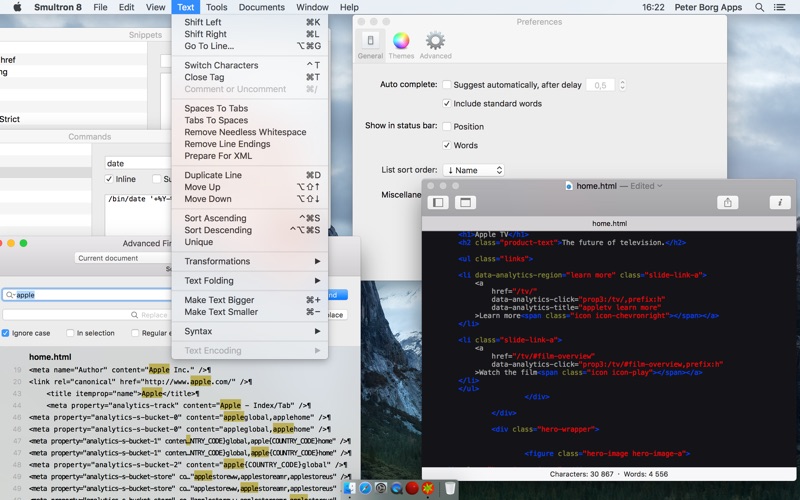Image resolution: width=800 pixels, height=500 pixels.
Task: Click the Smultron tomato-star Dock icon
Action: (x=428, y=489)
